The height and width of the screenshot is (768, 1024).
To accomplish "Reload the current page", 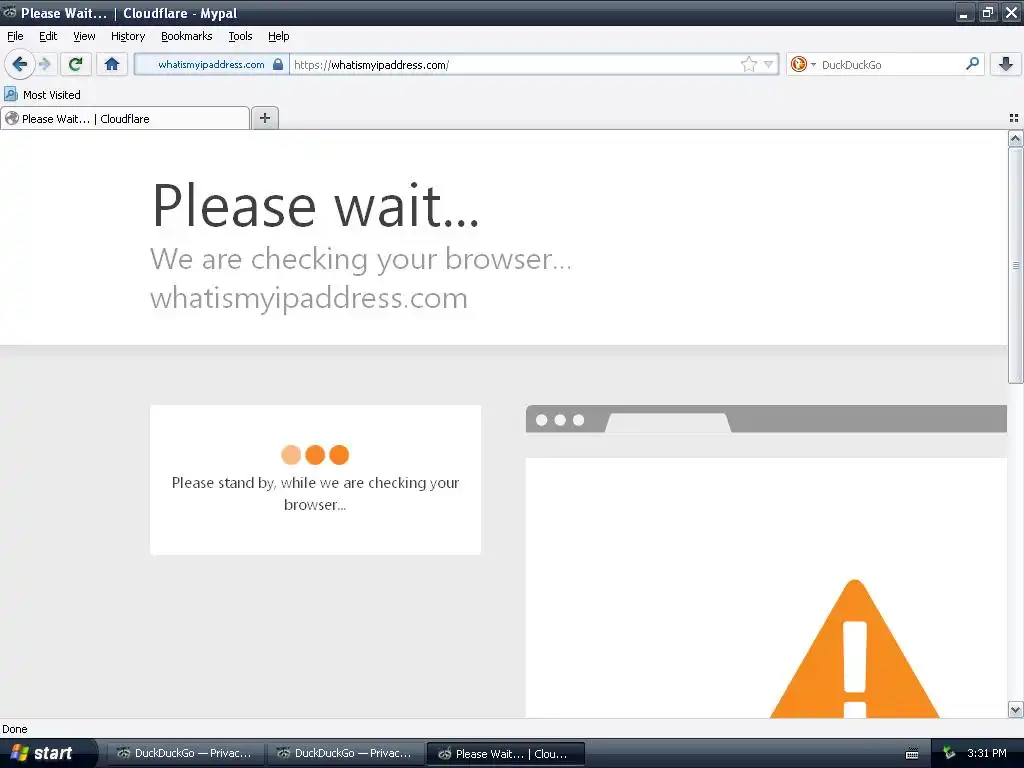I will pos(75,64).
